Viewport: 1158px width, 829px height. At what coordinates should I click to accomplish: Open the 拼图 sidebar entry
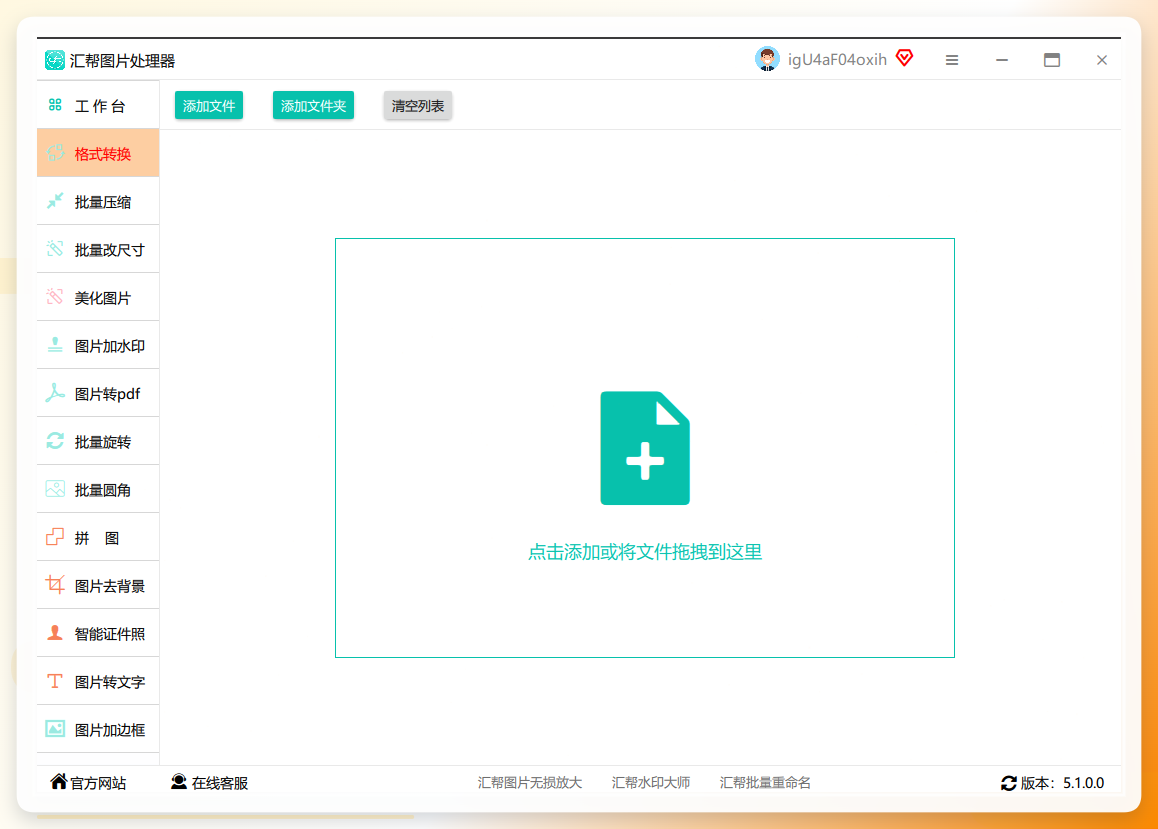[x=98, y=537]
